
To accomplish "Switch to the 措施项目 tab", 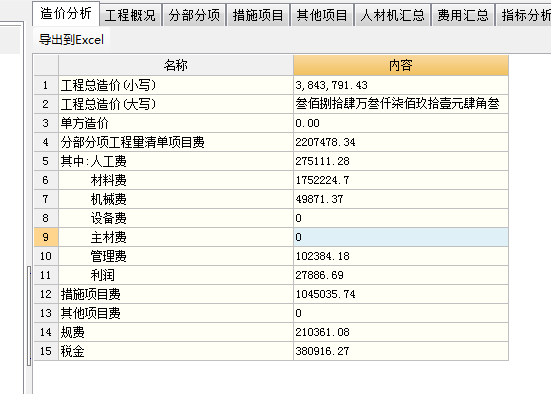I will coord(258,15).
